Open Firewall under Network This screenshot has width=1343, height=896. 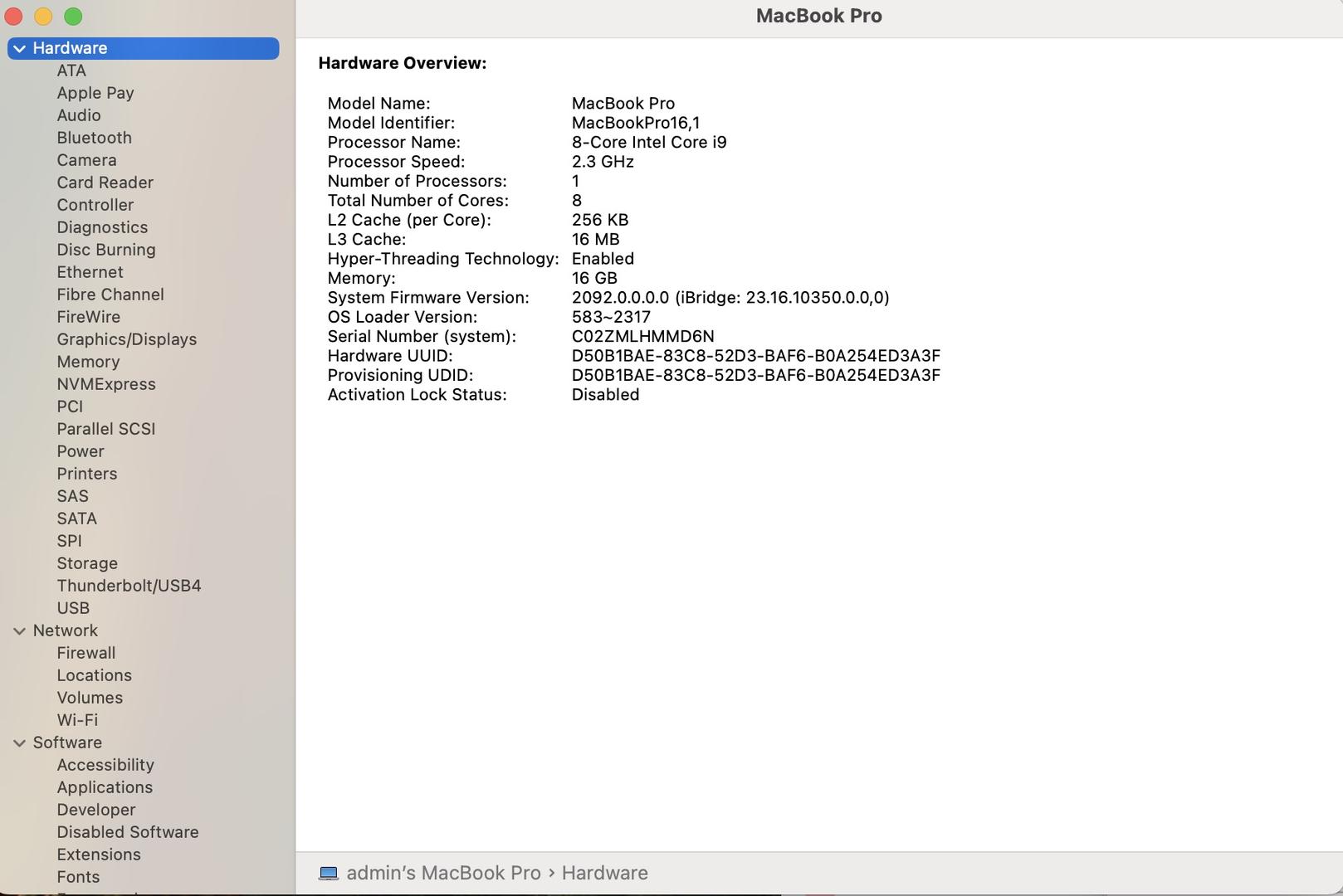[85, 653]
